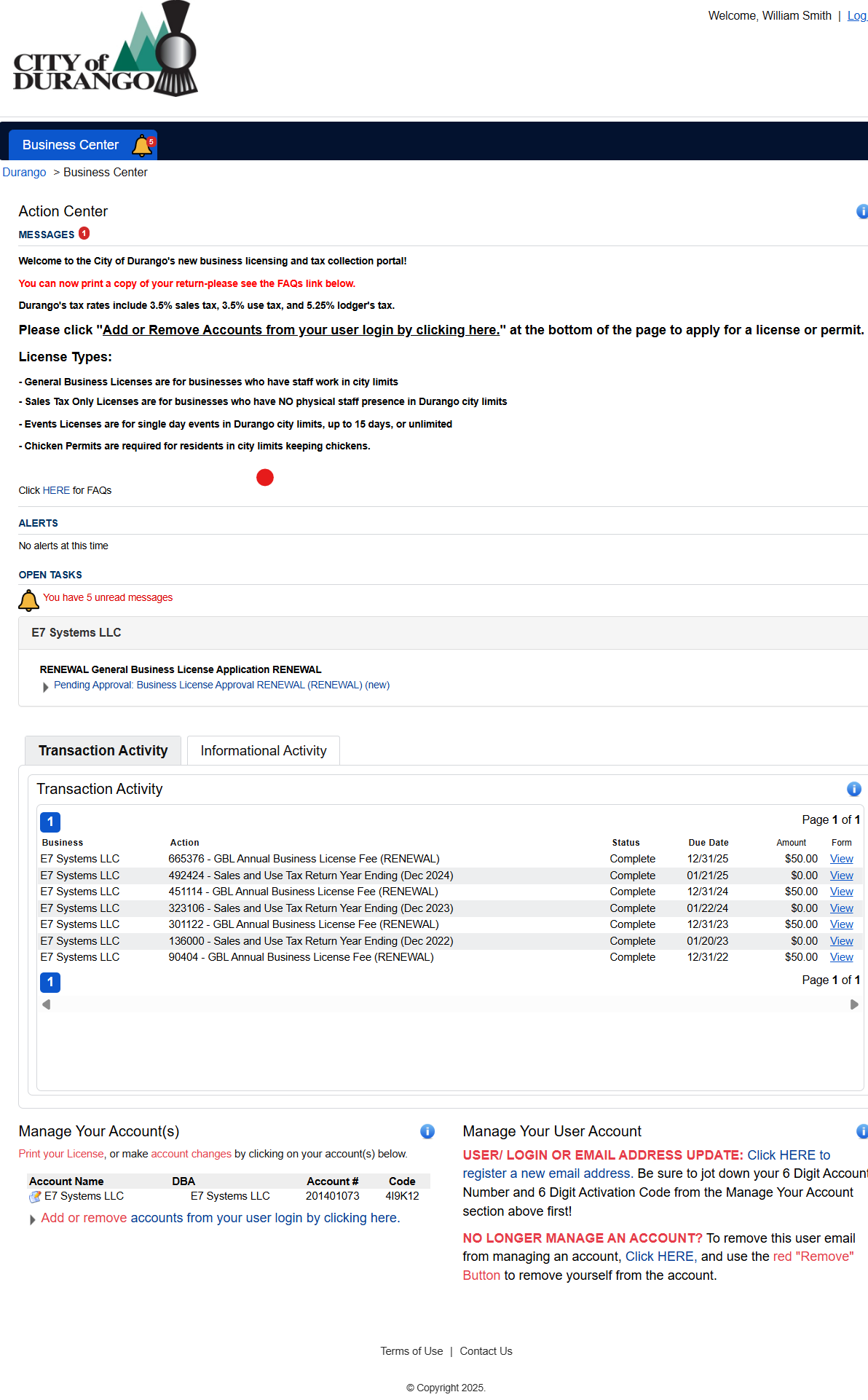Click the red messages count badge
Image resolution: width=868 pixels, height=1400 pixels.
pos(84,234)
